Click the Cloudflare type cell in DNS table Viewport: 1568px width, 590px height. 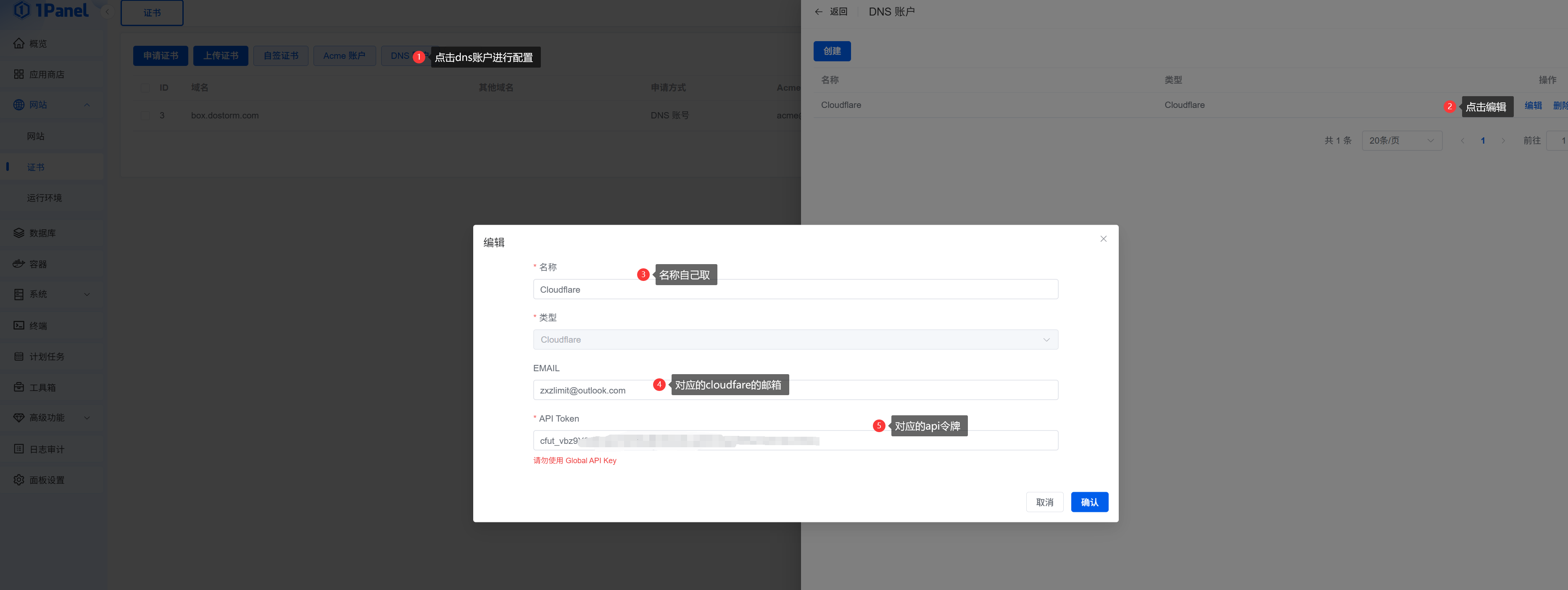pyautogui.click(x=1185, y=105)
